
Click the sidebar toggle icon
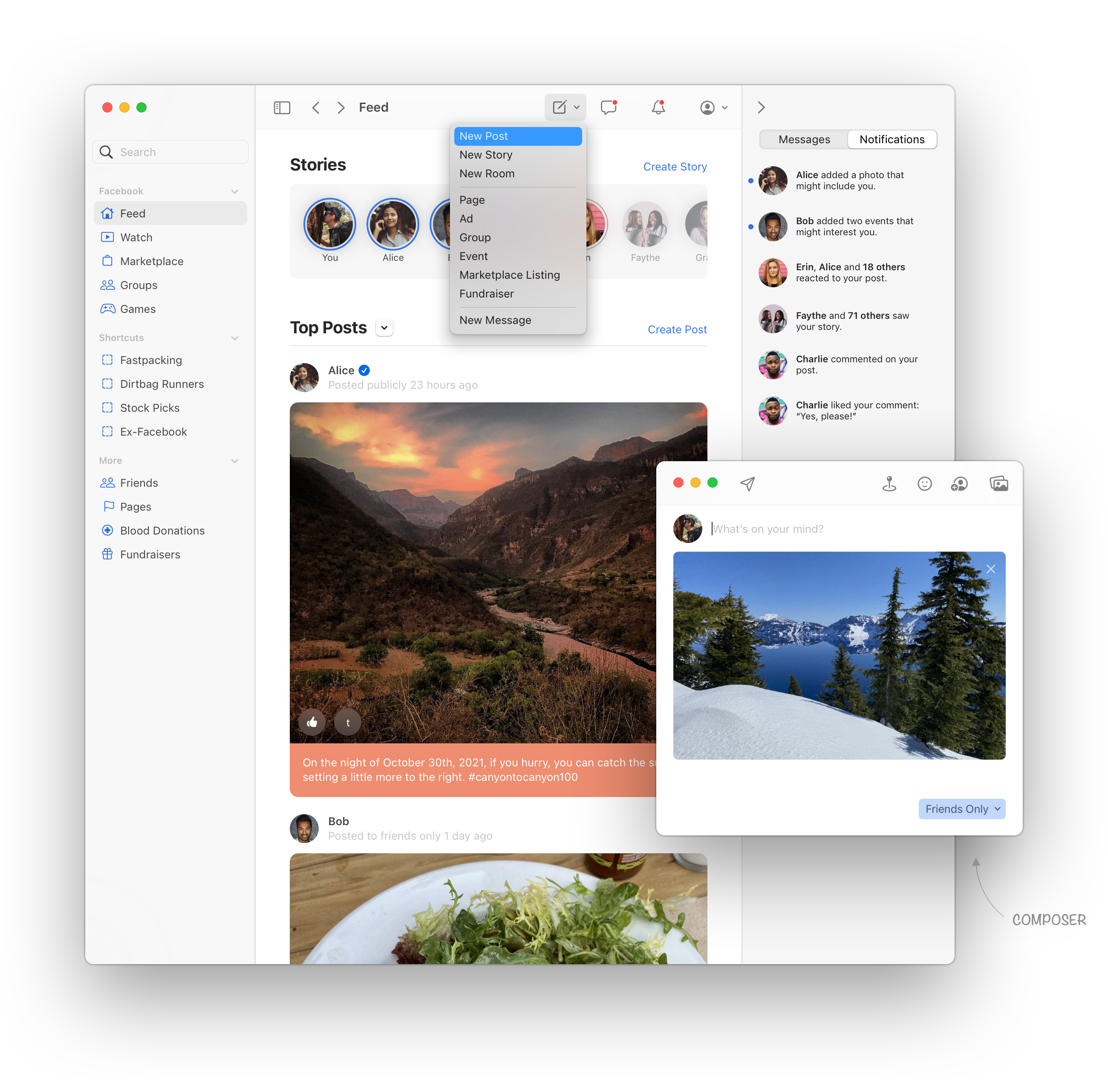(282, 108)
